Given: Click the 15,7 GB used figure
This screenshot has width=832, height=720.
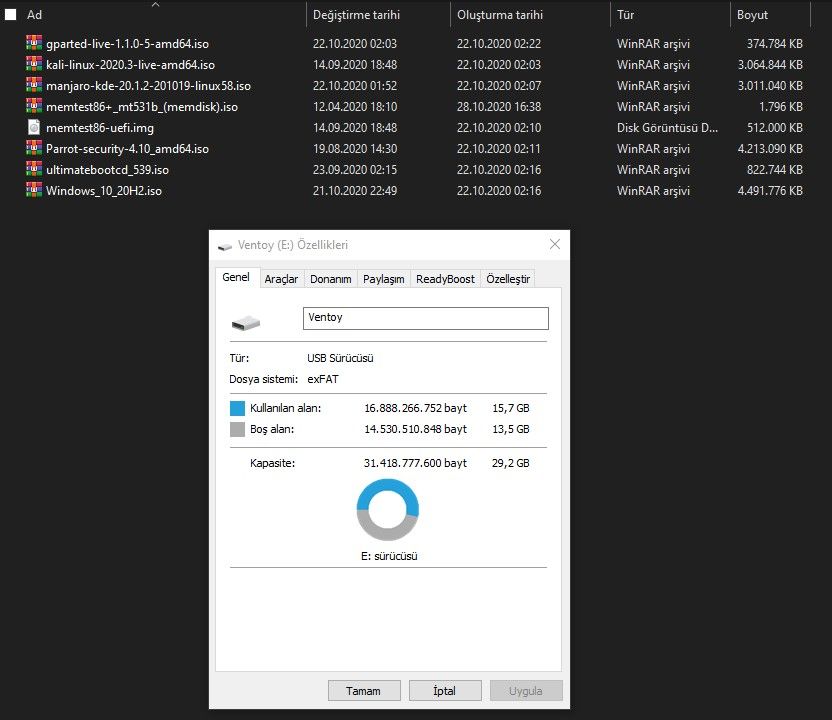Looking at the screenshot, I should tap(510, 408).
